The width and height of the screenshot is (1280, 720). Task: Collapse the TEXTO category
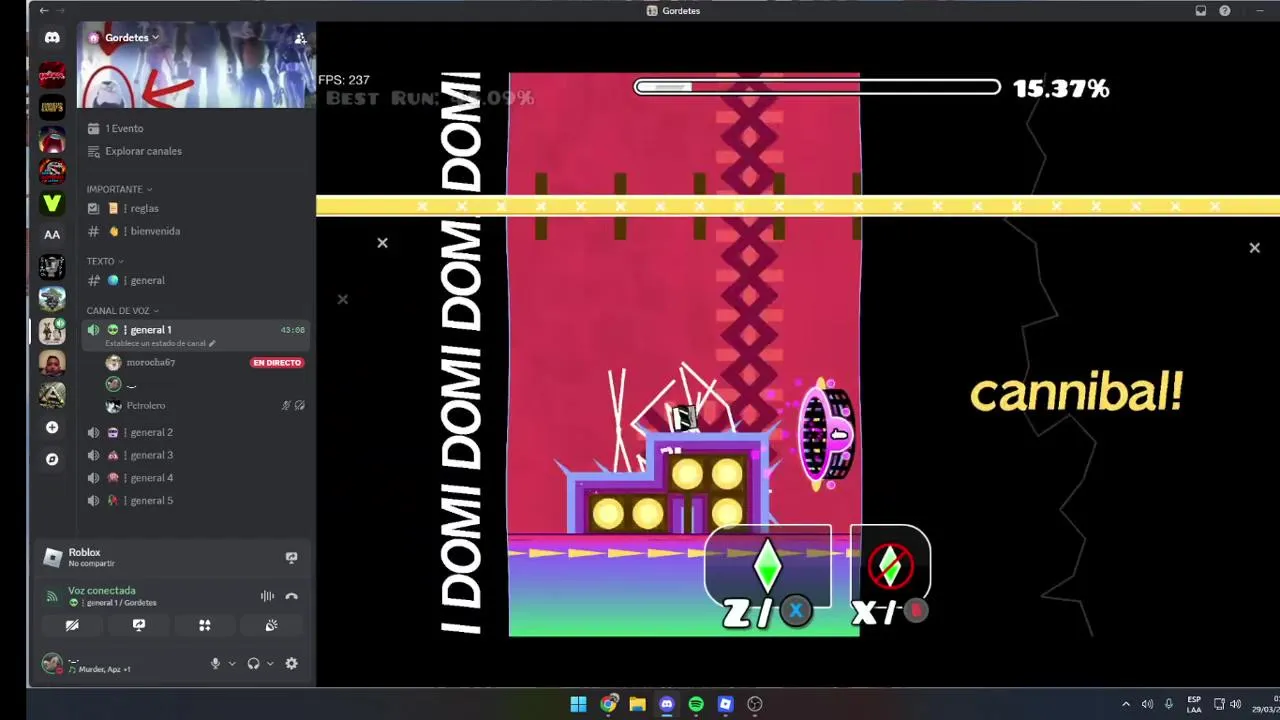tap(105, 261)
